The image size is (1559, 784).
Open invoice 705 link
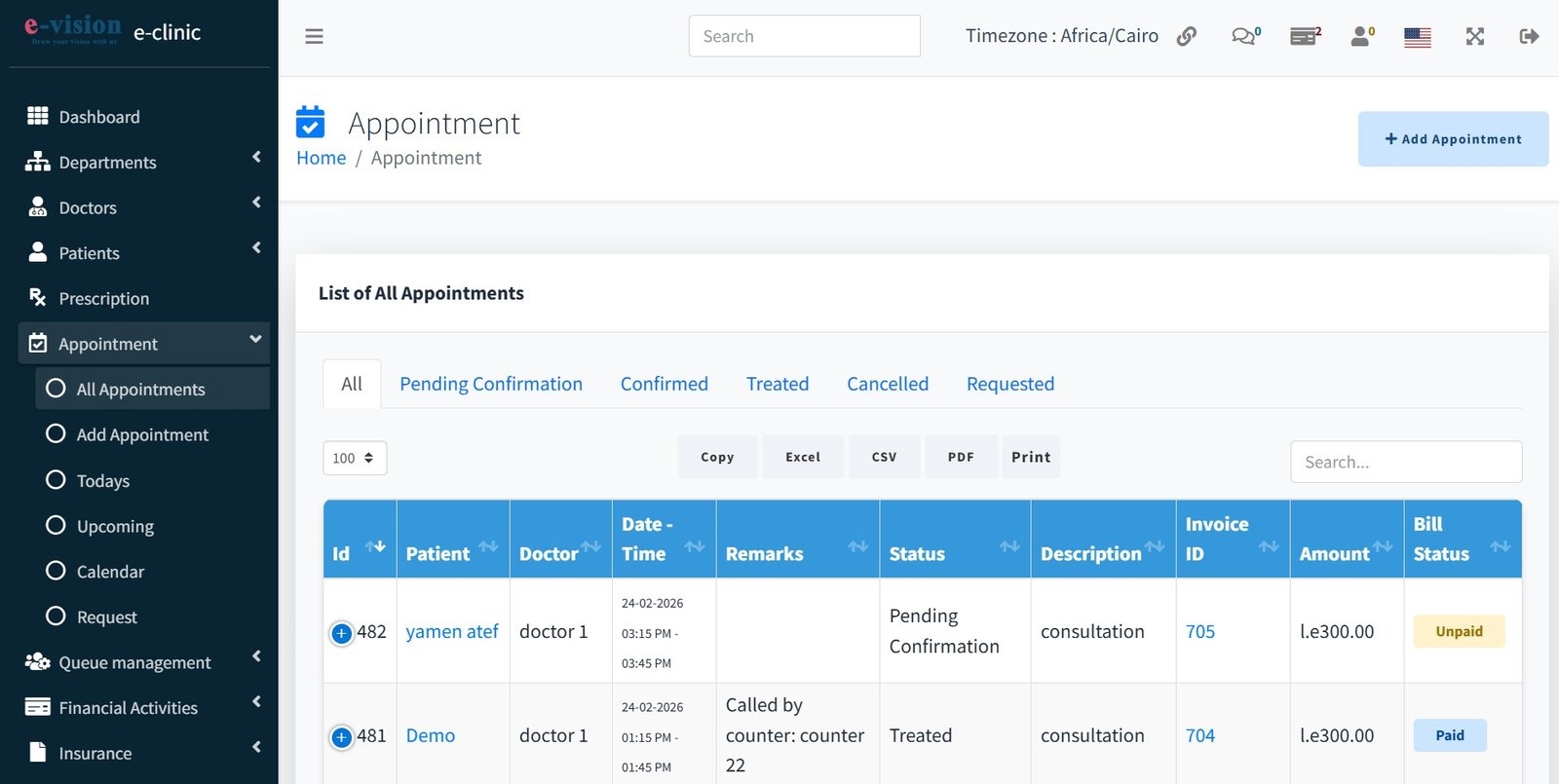pyautogui.click(x=1199, y=632)
